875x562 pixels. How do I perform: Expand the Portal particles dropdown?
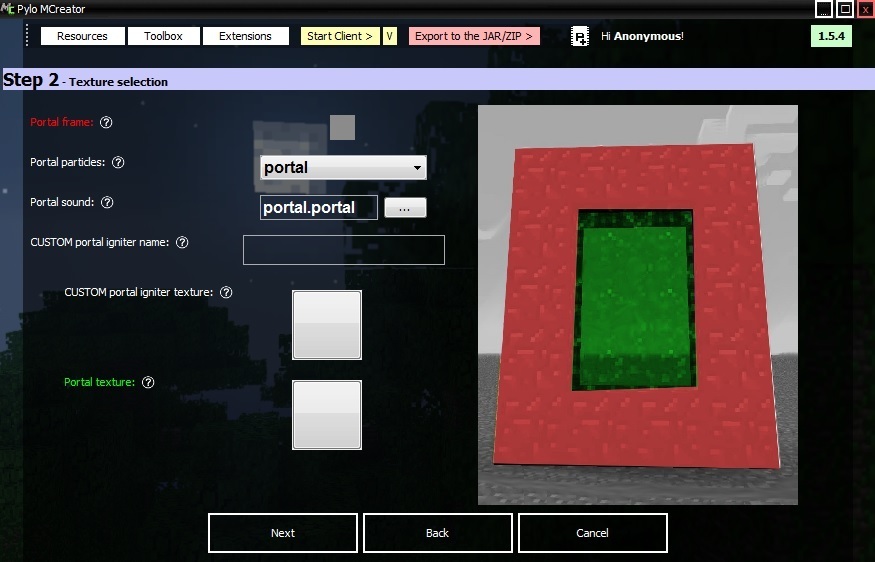(416, 168)
